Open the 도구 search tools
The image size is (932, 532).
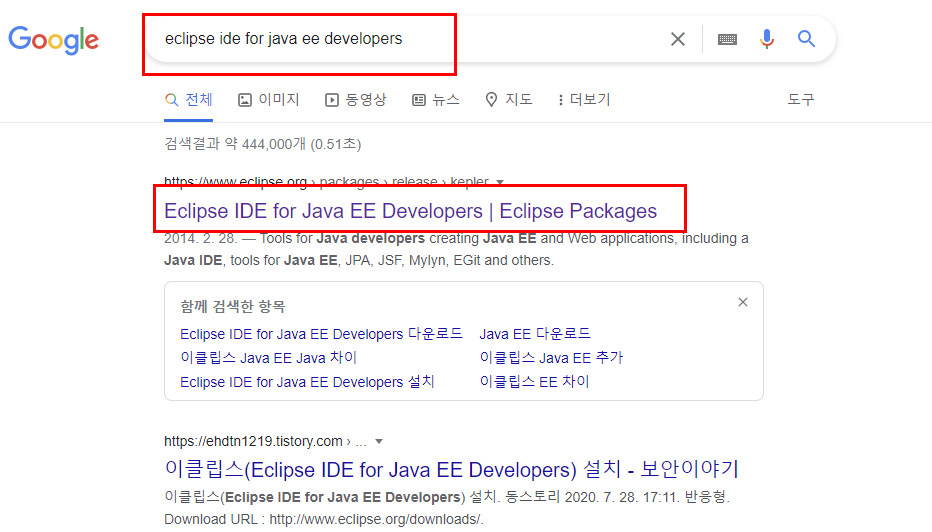click(x=801, y=99)
